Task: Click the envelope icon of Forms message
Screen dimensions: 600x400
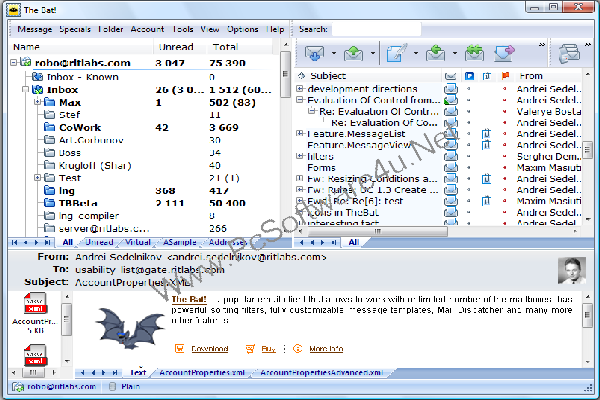Action: click(x=451, y=168)
